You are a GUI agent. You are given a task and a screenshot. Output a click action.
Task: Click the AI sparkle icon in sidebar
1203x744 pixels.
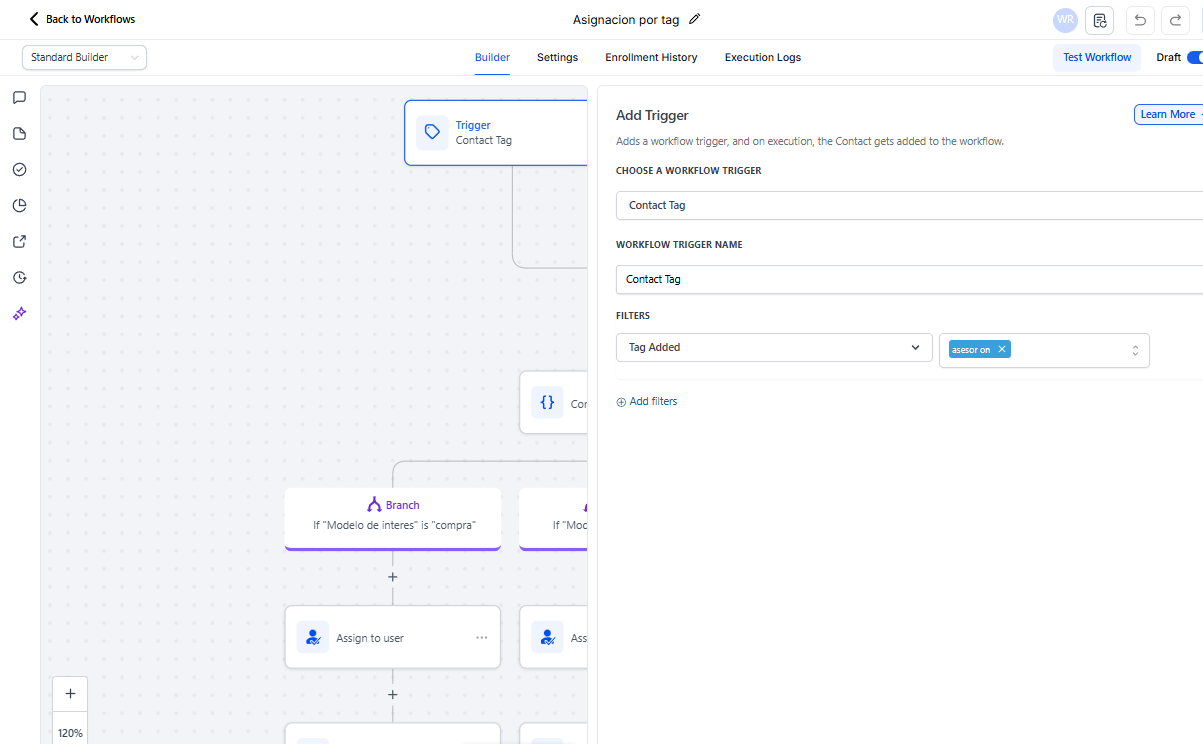pyautogui.click(x=19, y=314)
